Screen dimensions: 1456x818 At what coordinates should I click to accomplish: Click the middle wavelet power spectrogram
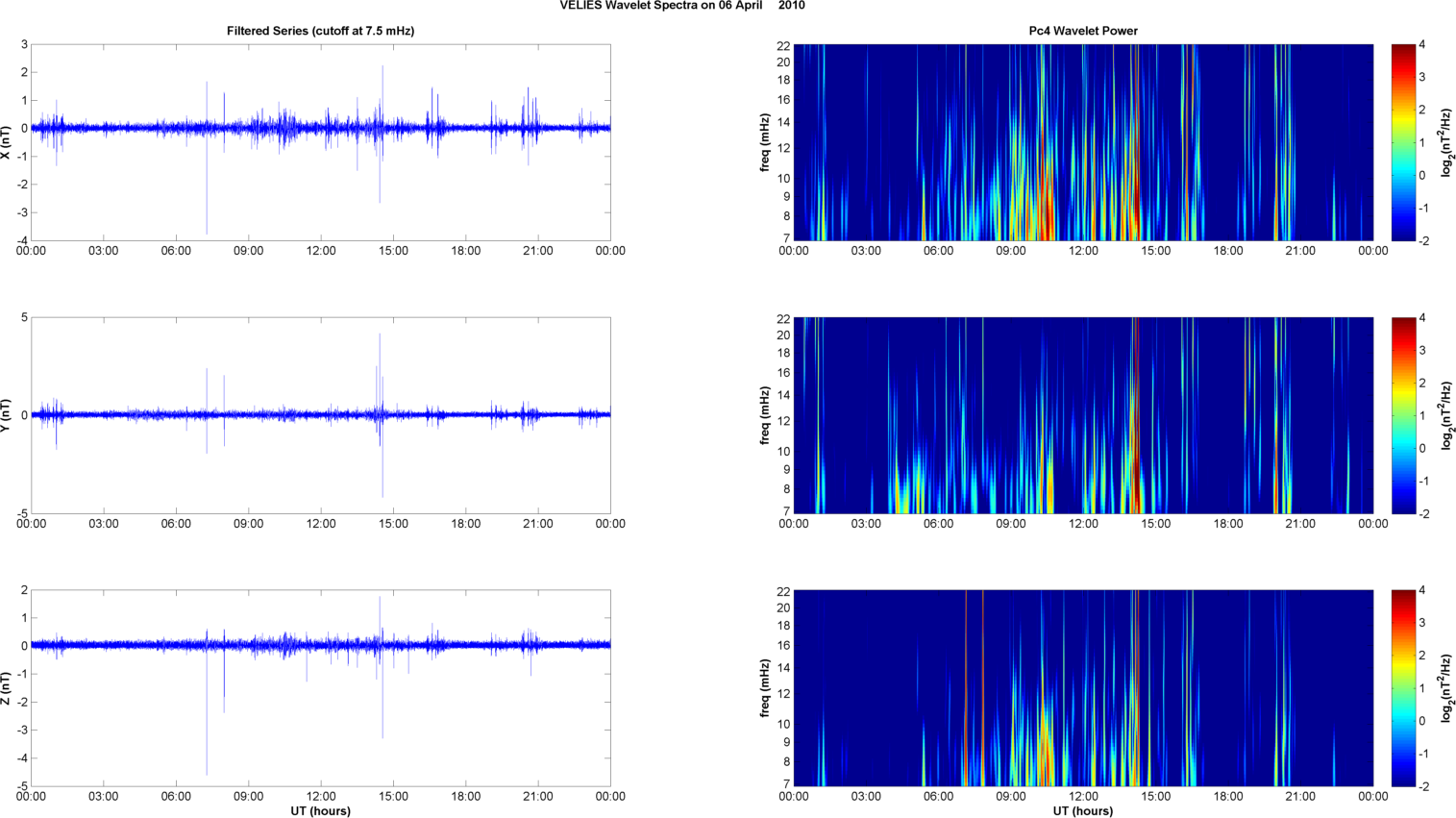click(x=1083, y=415)
